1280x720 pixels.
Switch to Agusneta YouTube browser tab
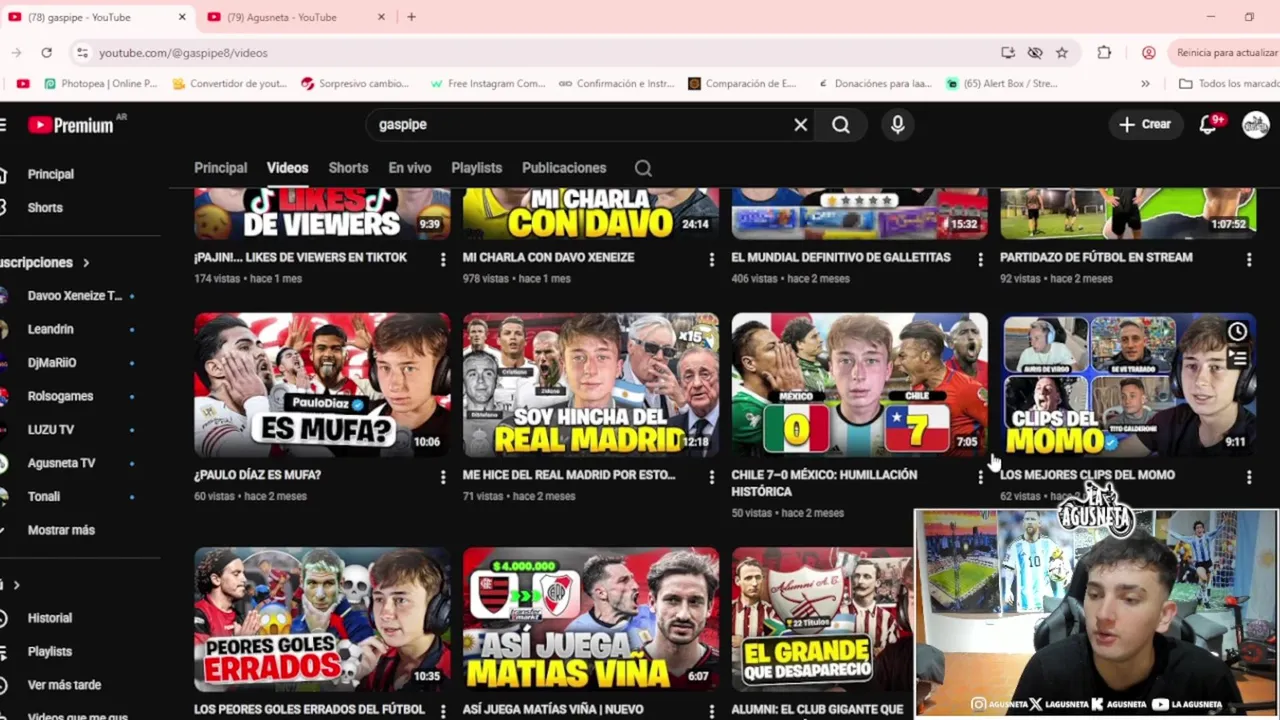(295, 17)
